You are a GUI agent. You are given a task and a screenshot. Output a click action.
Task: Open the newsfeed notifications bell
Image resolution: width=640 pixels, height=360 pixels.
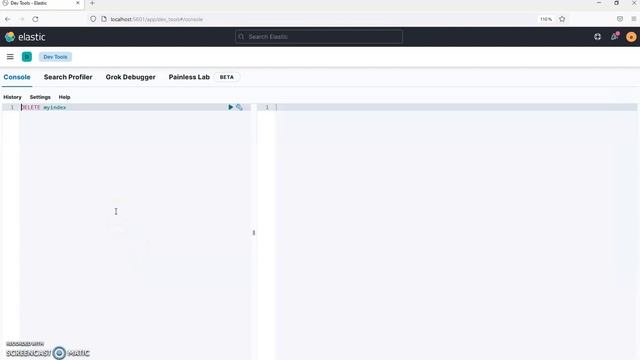pyautogui.click(x=614, y=37)
